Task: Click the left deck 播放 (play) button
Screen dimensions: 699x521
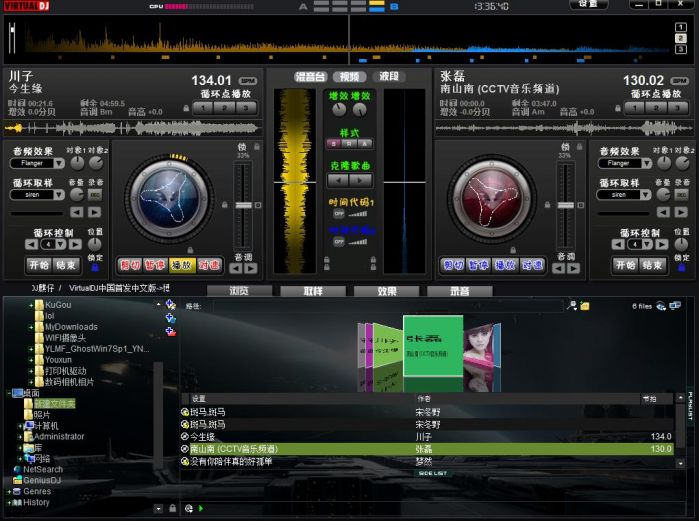Action: pyautogui.click(x=182, y=265)
